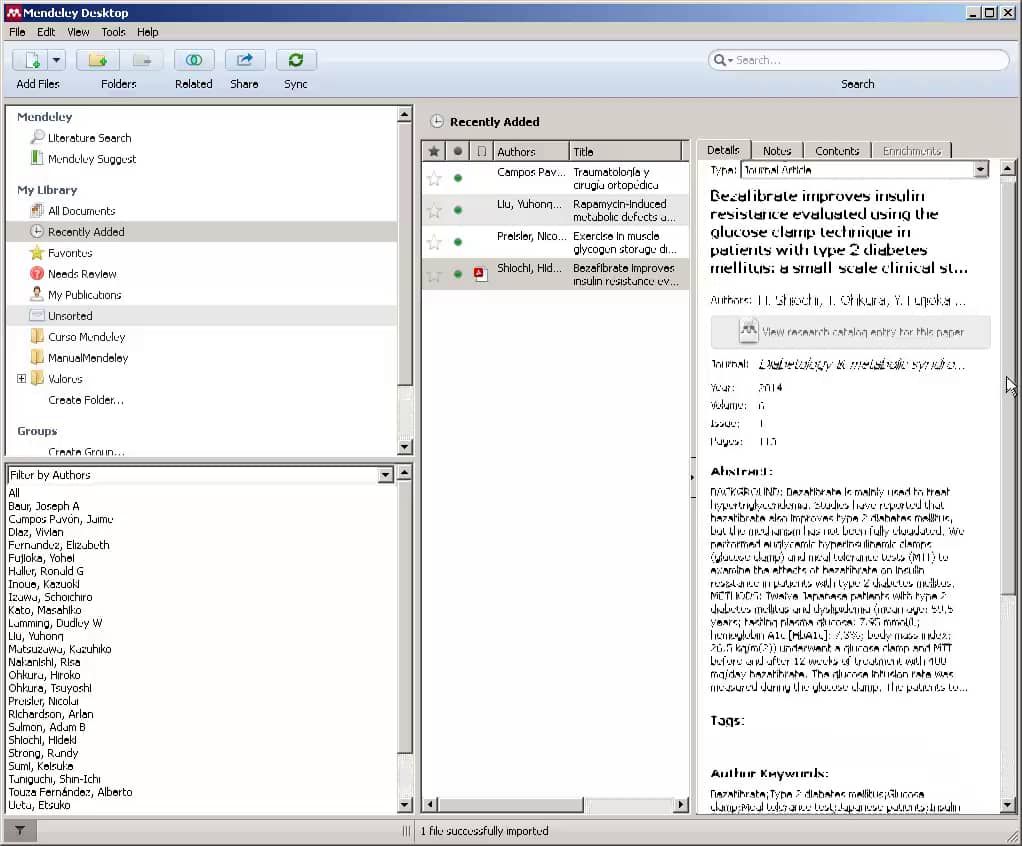Toggle read status of Liu, Yuhong document
This screenshot has height=846, width=1022.
pos(458,210)
